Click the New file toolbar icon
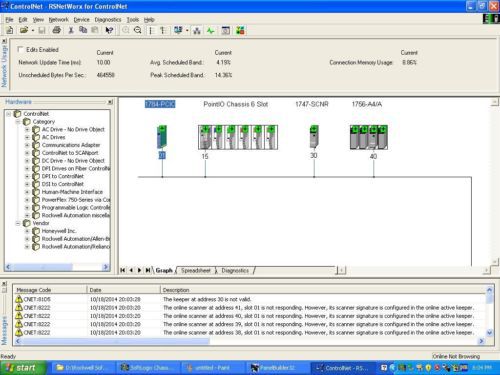Screen dimensions: 500x375 [x=10, y=31]
